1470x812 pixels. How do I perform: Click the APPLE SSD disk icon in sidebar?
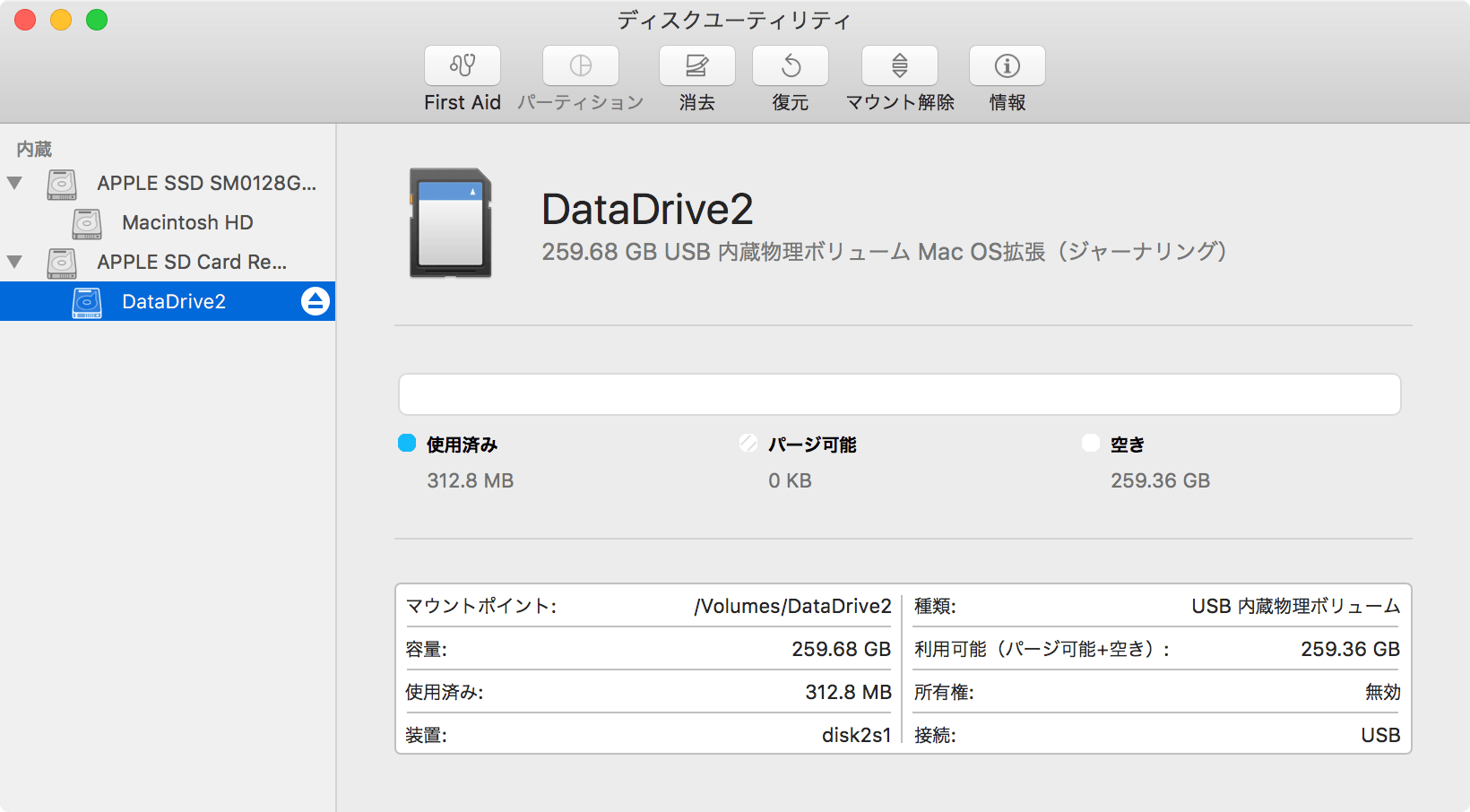pos(62,184)
